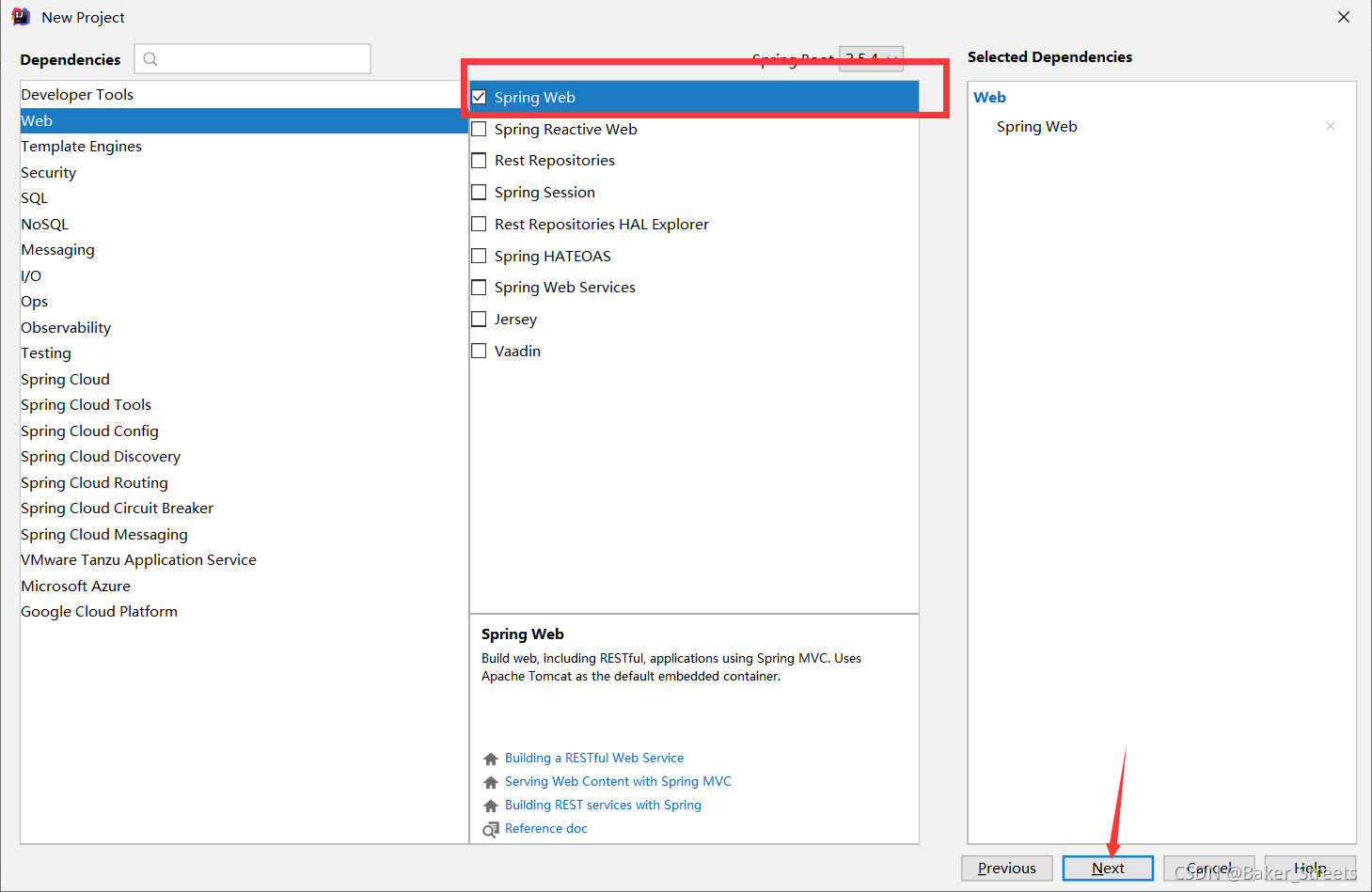Select the Spring Cloud category

[x=244, y=379]
